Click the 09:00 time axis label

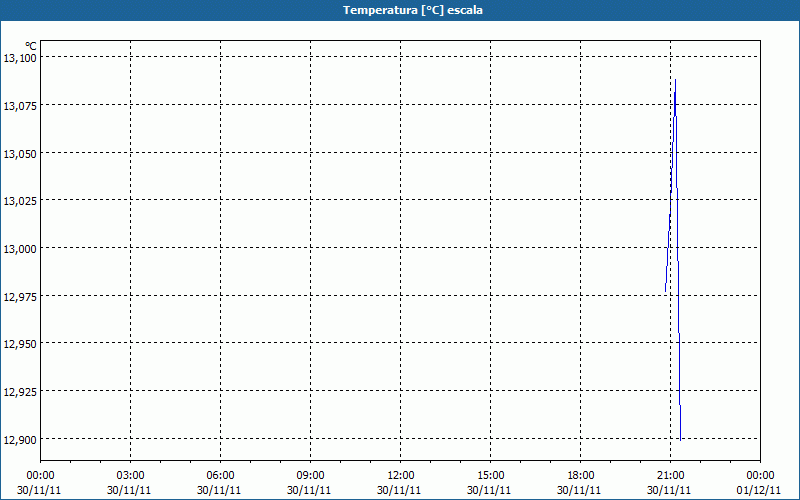coord(310,476)
